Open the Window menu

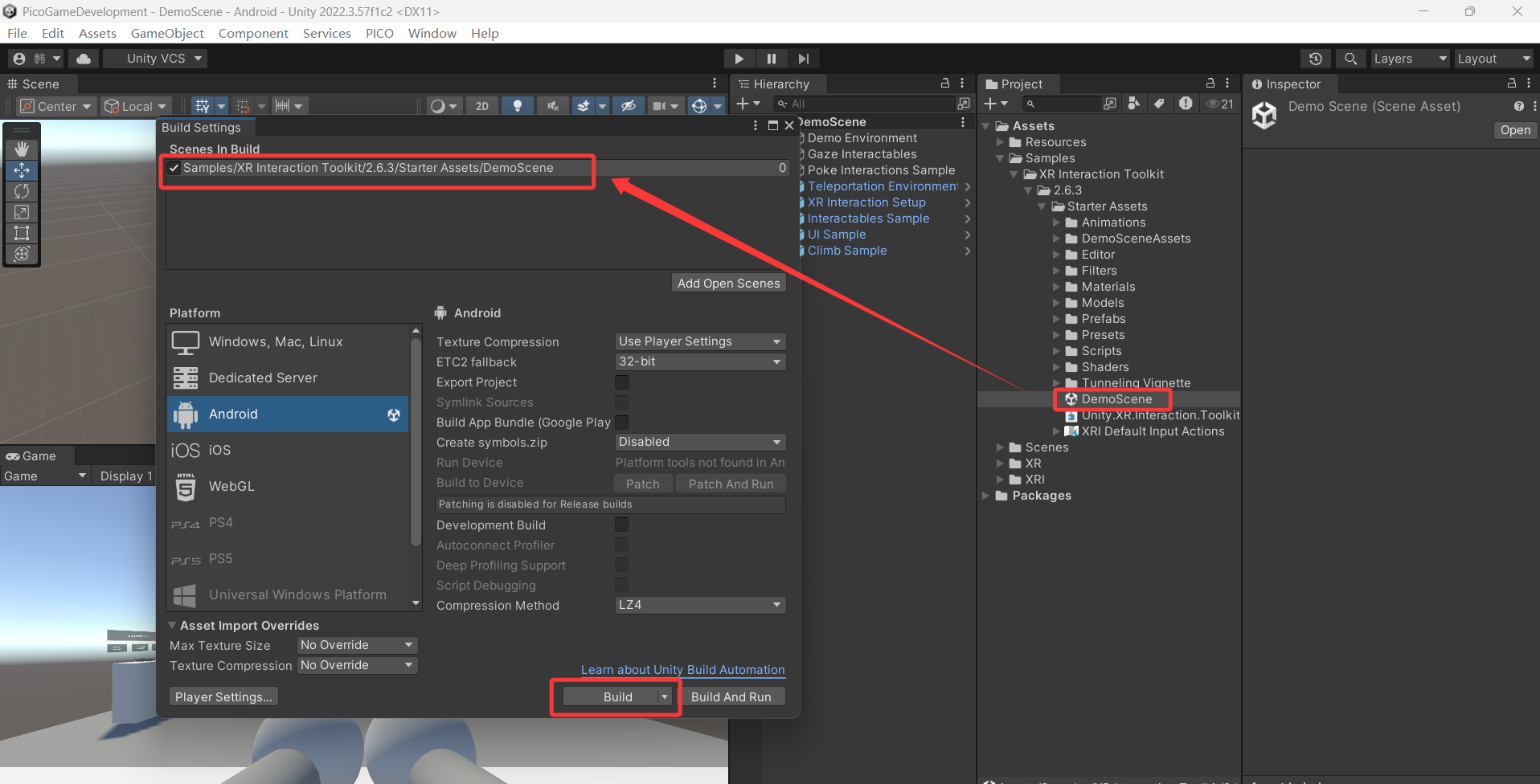[432, 33]
